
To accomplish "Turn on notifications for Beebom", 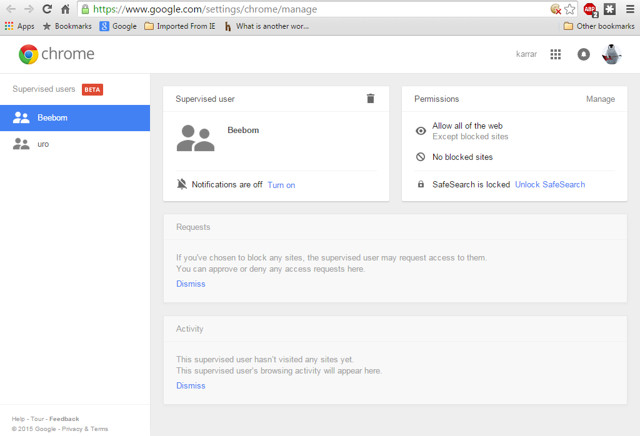I will point(281,185).
